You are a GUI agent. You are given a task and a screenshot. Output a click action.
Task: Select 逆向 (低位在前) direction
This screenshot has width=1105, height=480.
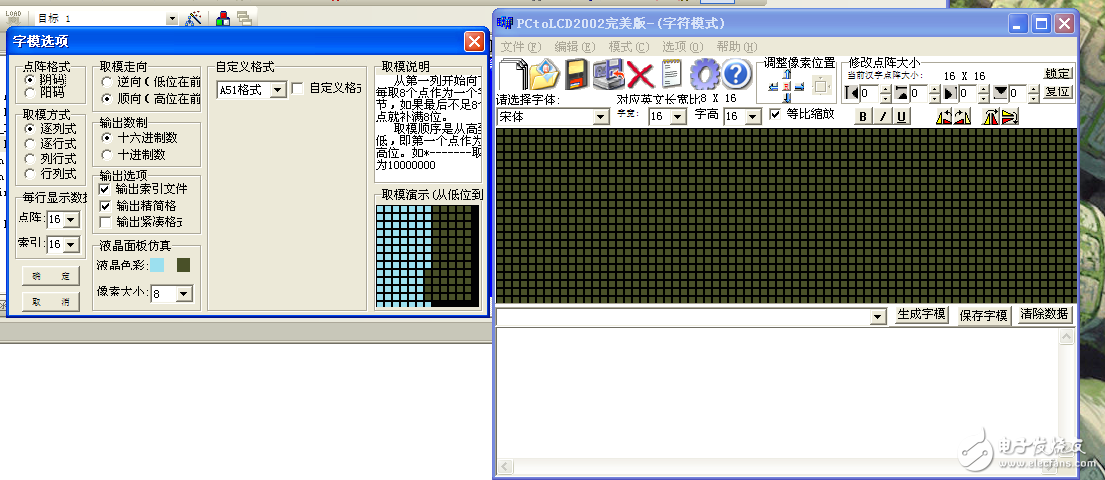(x=106, y=82)
